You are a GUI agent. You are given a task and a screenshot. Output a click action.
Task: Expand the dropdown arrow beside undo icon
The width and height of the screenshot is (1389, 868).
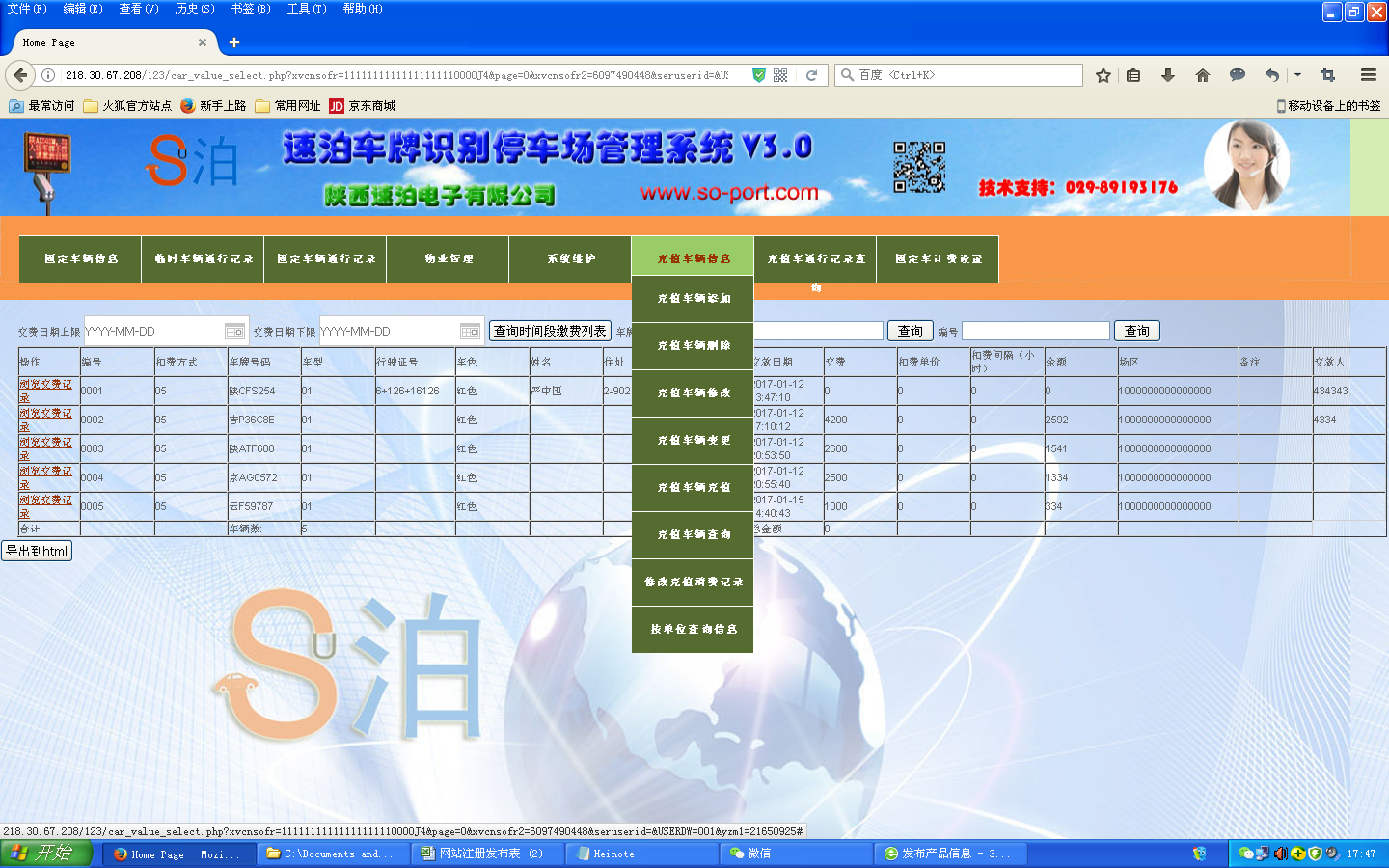(1297, 75)
